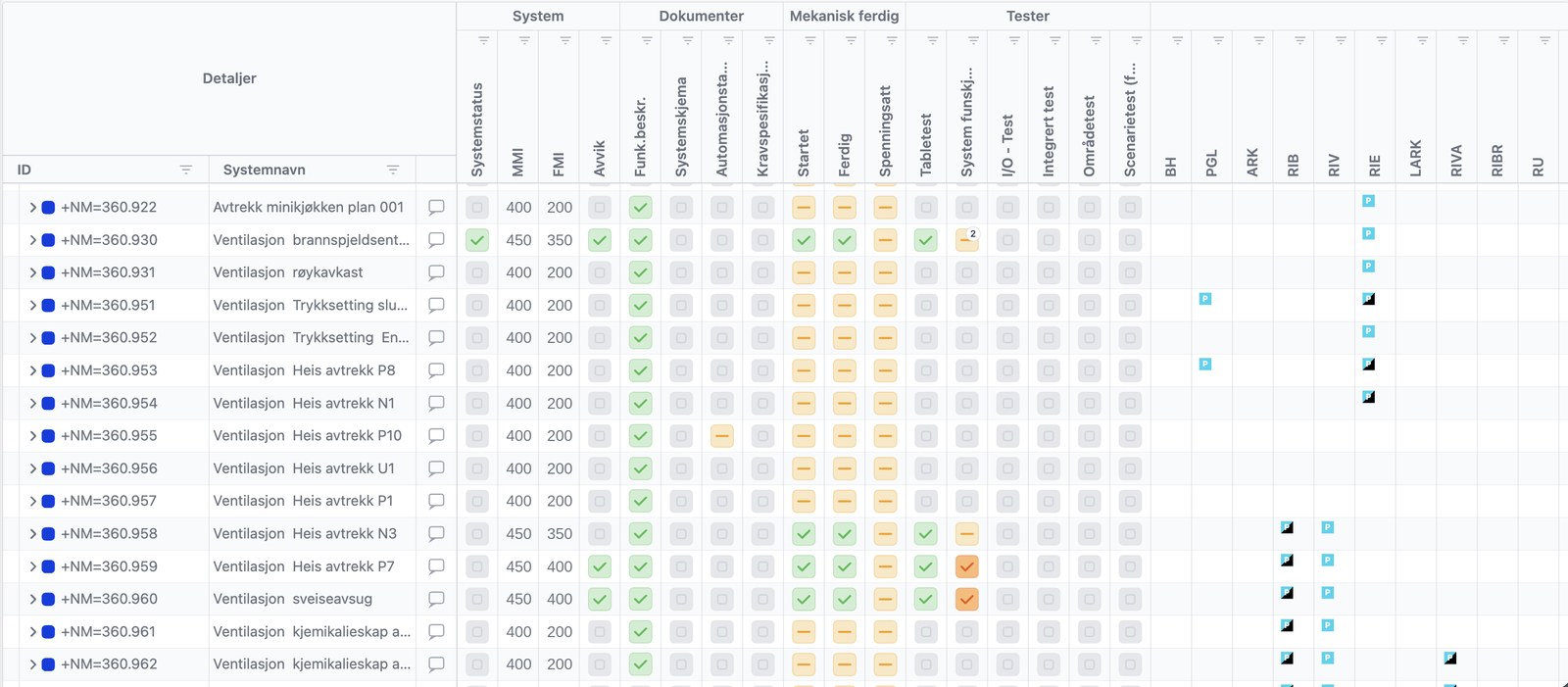Open filter above MMI column
Screen dimensions: 1568x687
pos(524,40)
